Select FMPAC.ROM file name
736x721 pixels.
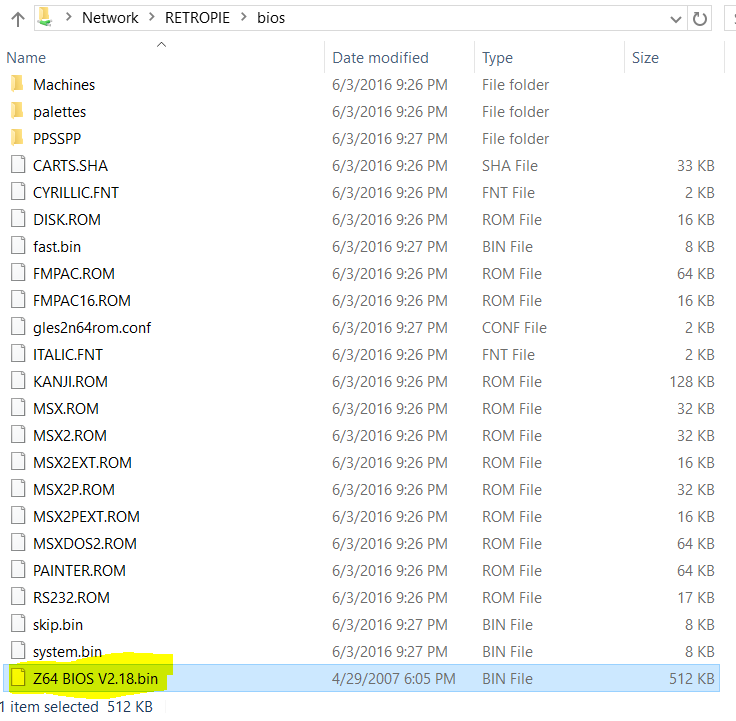(x=74, y=274)
